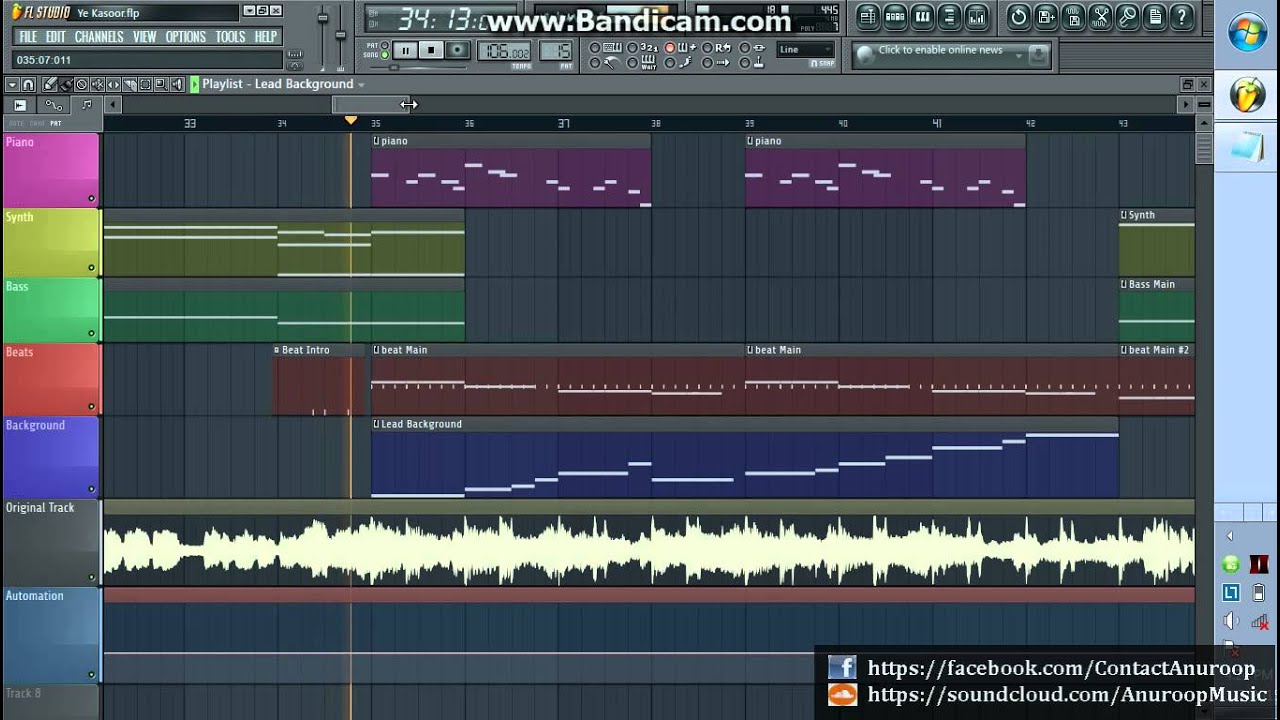
Task: Toggle wait for input option
Action: 649,62
